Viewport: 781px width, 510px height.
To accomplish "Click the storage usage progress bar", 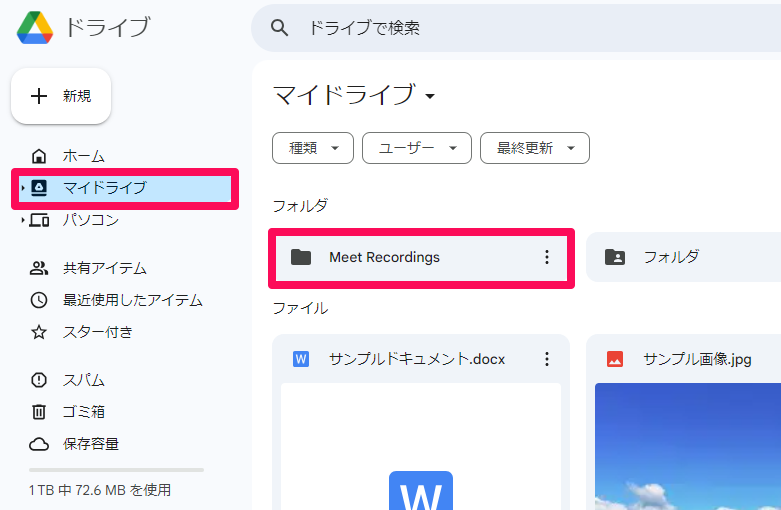I will pos(117,470).
